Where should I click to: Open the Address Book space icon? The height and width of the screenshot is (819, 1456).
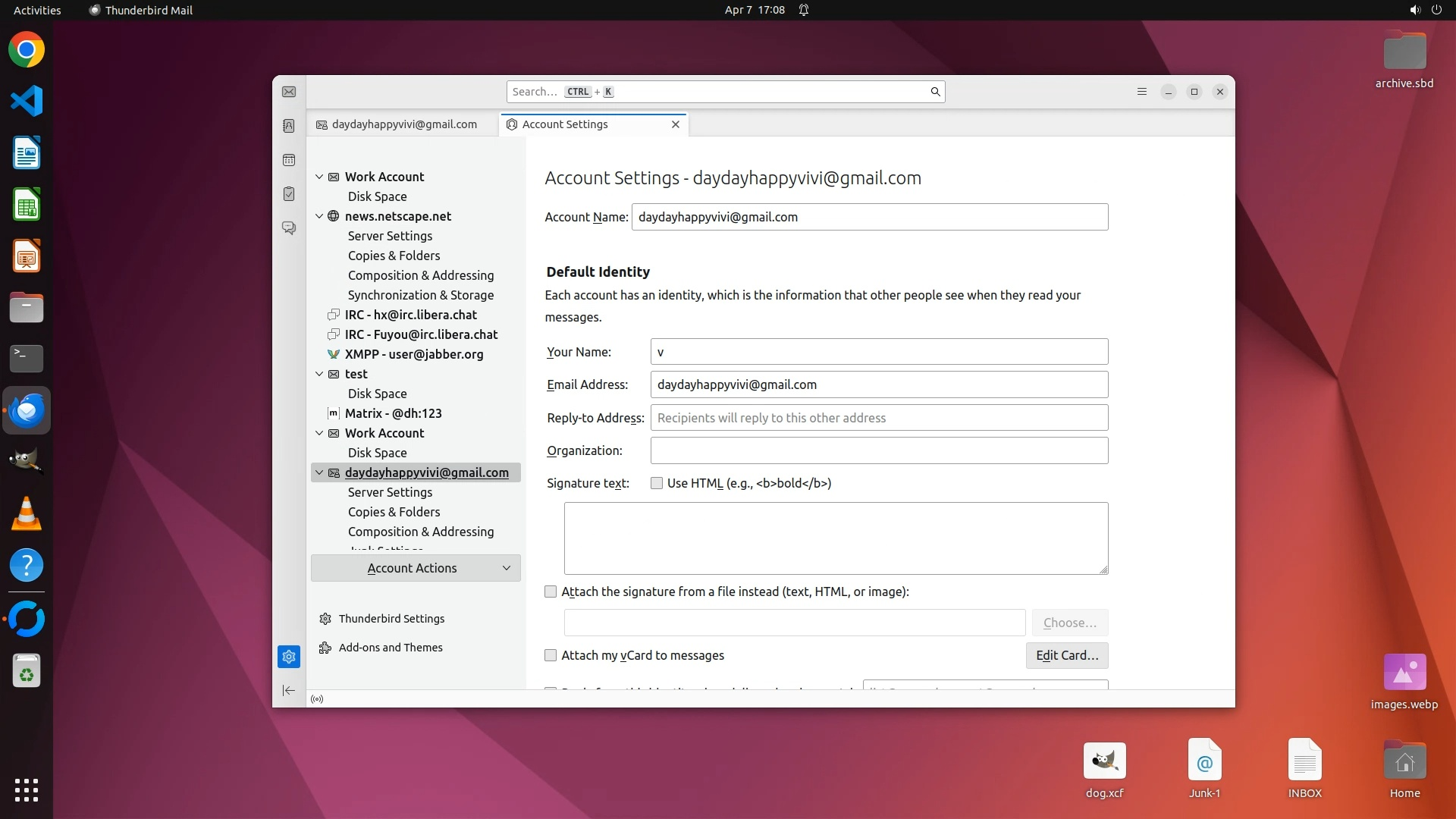tap(289, 126)
